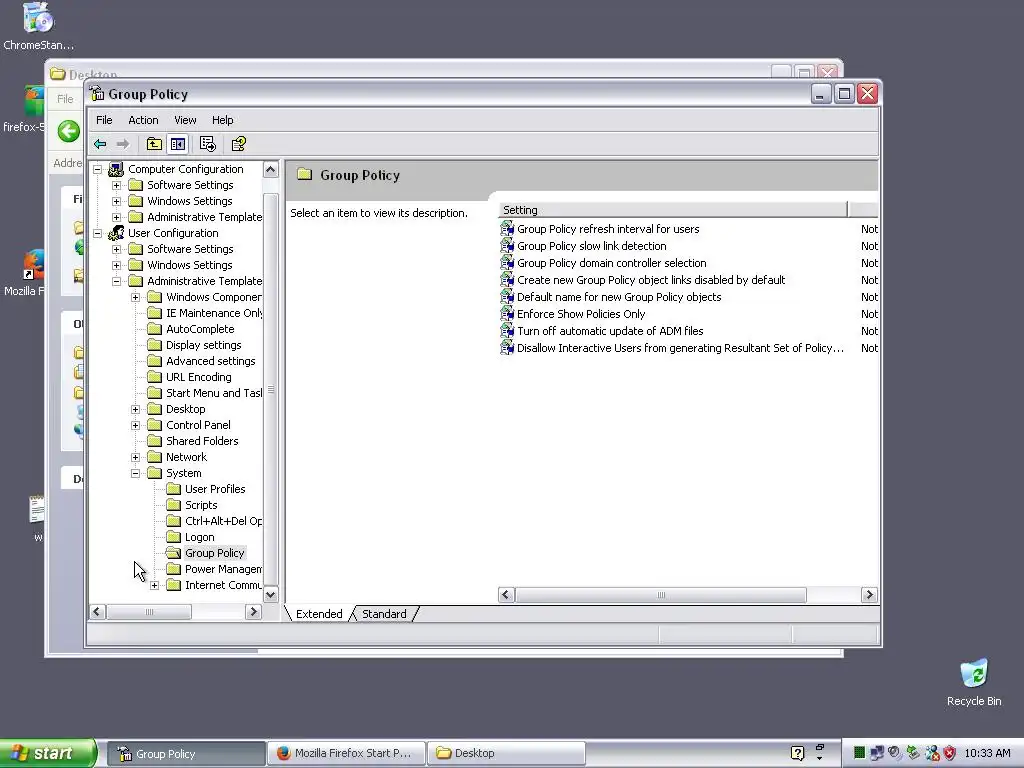Image resolution: width=1024 pixels, height=768 pixels.
Task: Click the folder icon next to URL Encoding
Action: click(x=154, y=377)
